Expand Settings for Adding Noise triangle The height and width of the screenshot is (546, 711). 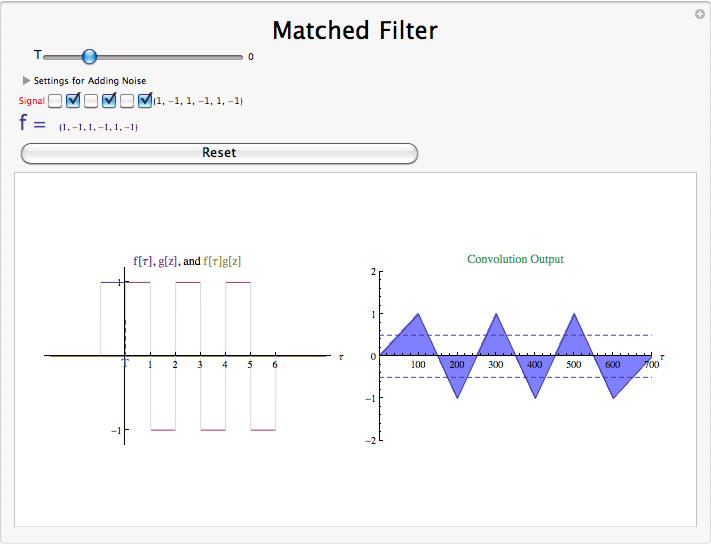[x=26, y=80]
